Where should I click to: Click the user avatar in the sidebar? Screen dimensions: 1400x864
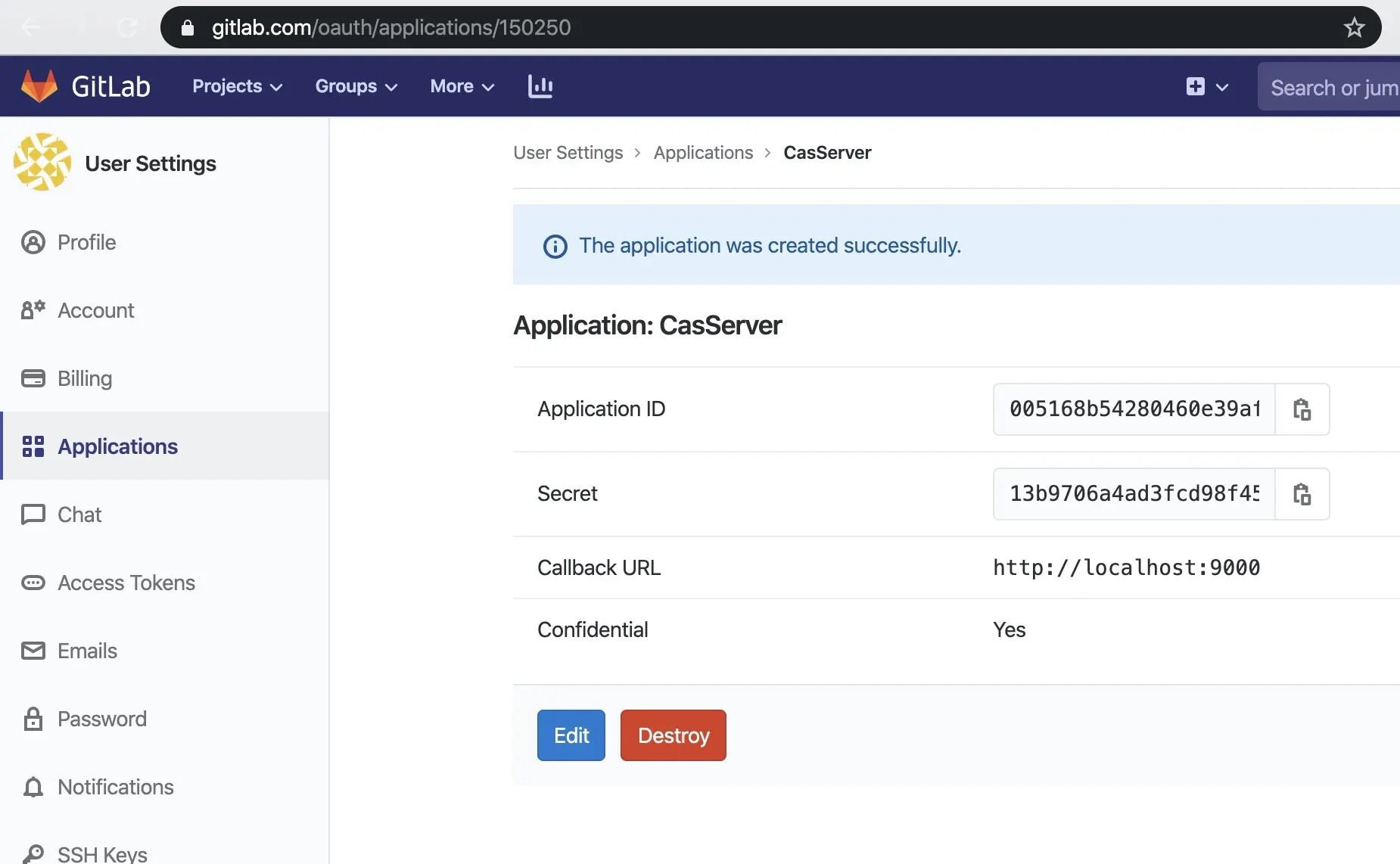pyautogui.click(x=42, y=162)
